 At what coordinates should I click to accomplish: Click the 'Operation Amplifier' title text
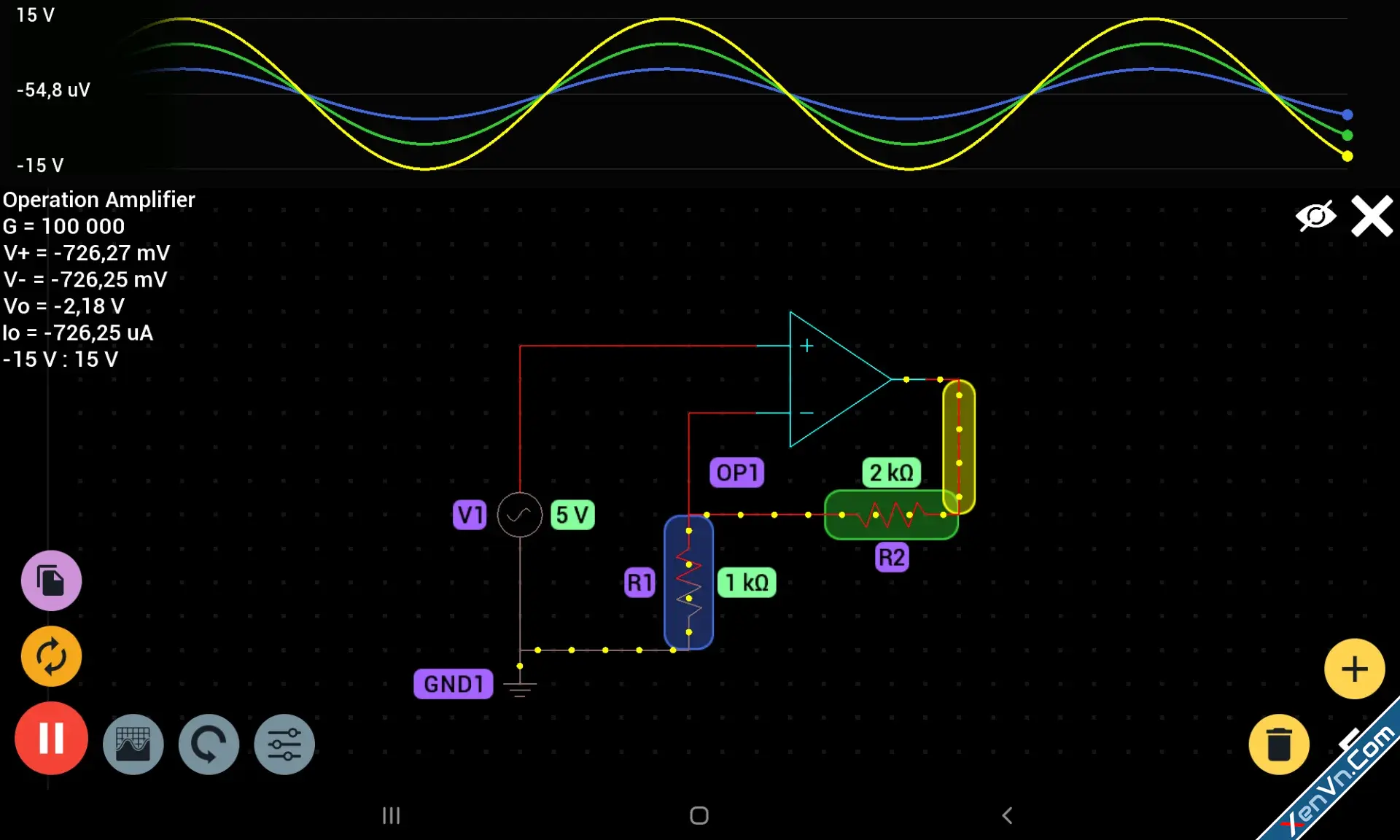click(x=99, y=200)
